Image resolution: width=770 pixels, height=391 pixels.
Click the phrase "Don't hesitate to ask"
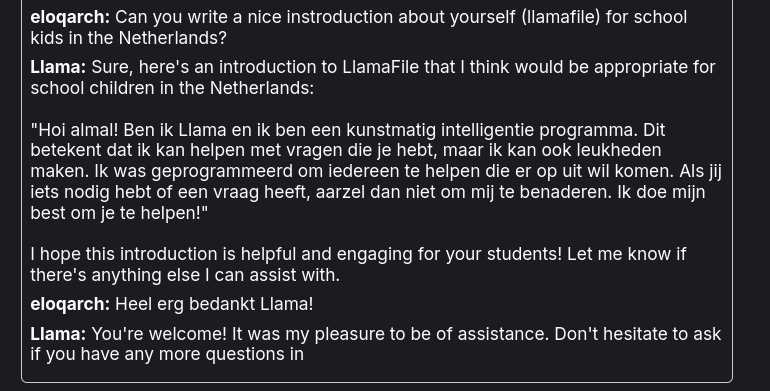638,334
